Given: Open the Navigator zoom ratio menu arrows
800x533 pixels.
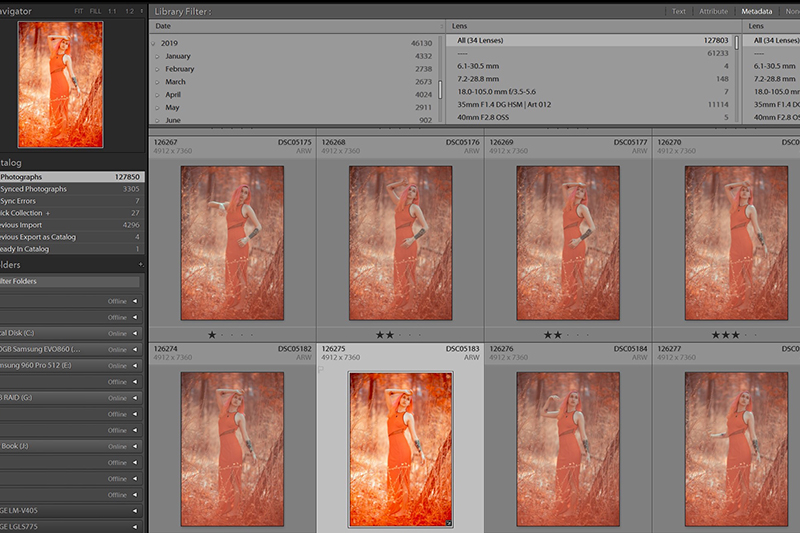Looking at the screenshot, I should coord(141,11).
